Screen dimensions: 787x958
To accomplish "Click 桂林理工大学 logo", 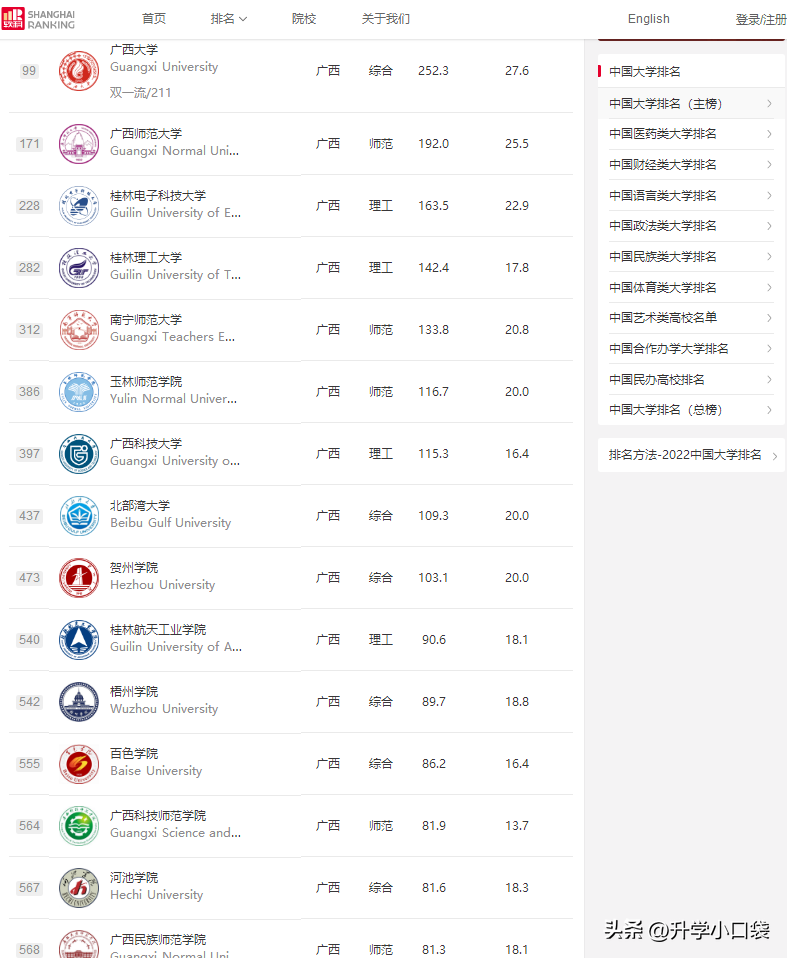I will [x=79, y=268].
